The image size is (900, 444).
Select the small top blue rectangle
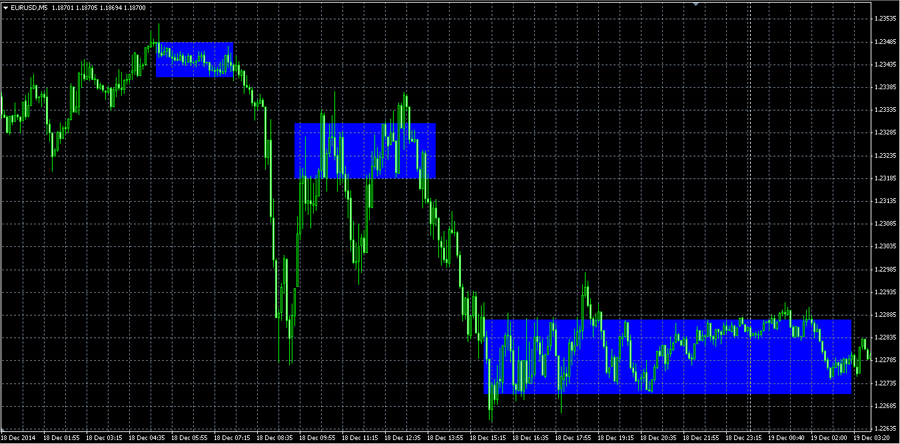(x=194, y=60)
